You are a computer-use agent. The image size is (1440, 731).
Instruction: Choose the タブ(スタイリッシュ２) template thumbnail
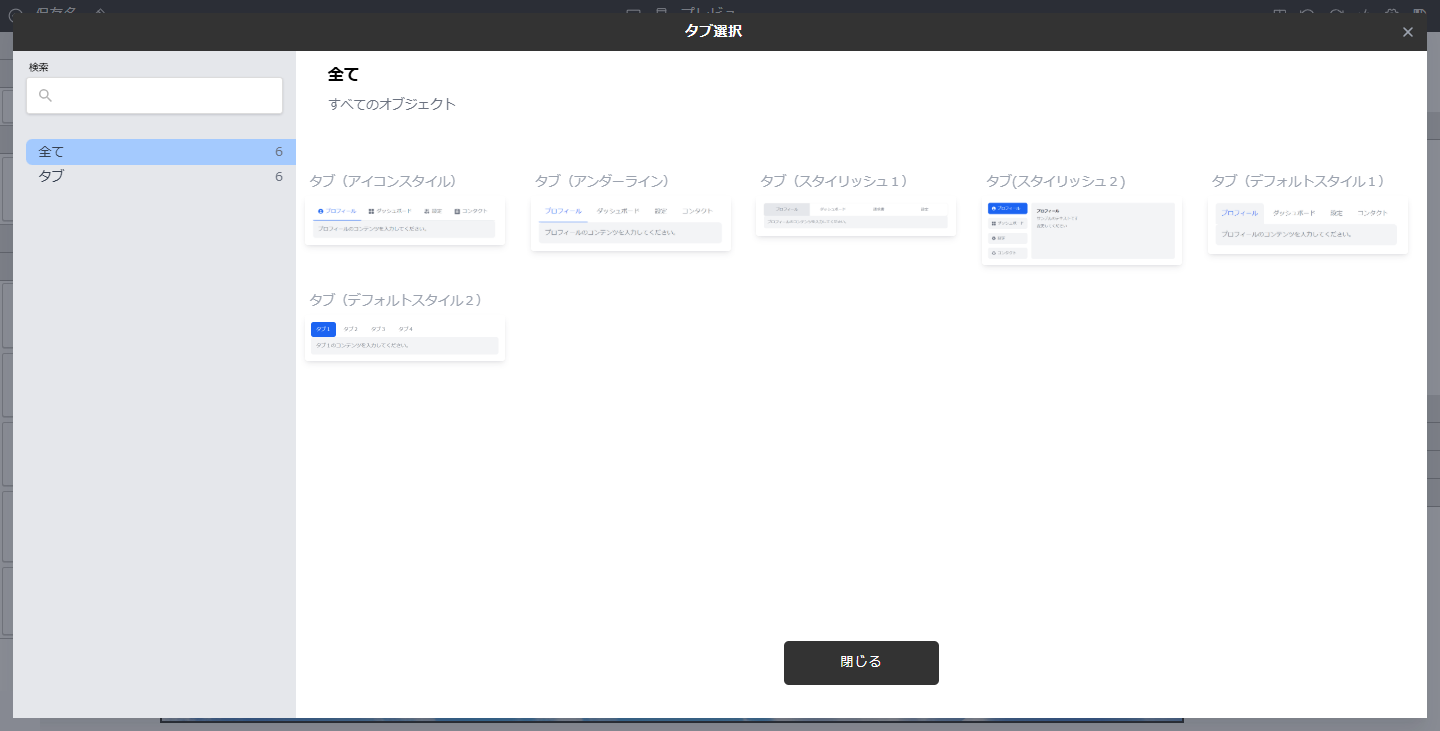pos(1082,232)
